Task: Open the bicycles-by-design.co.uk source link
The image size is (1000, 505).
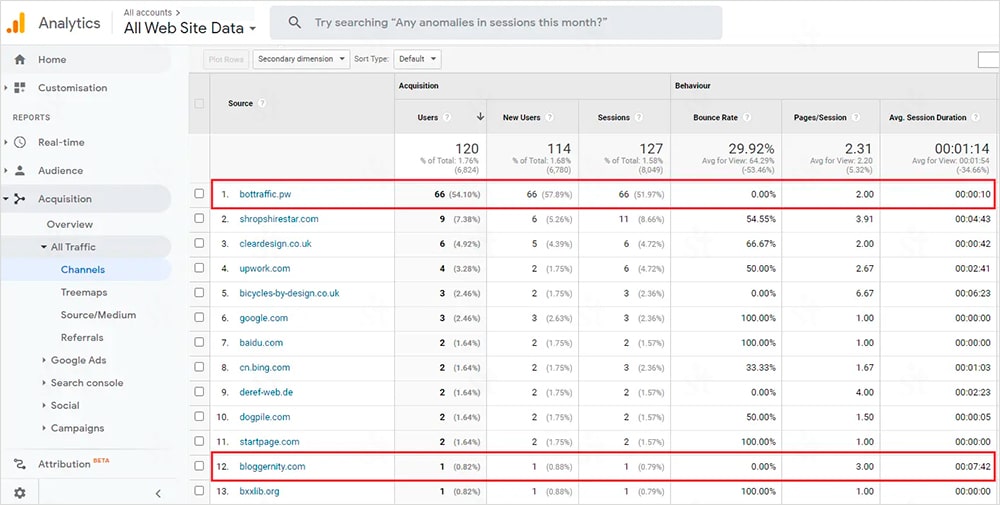Action: [x=290, y=293]
